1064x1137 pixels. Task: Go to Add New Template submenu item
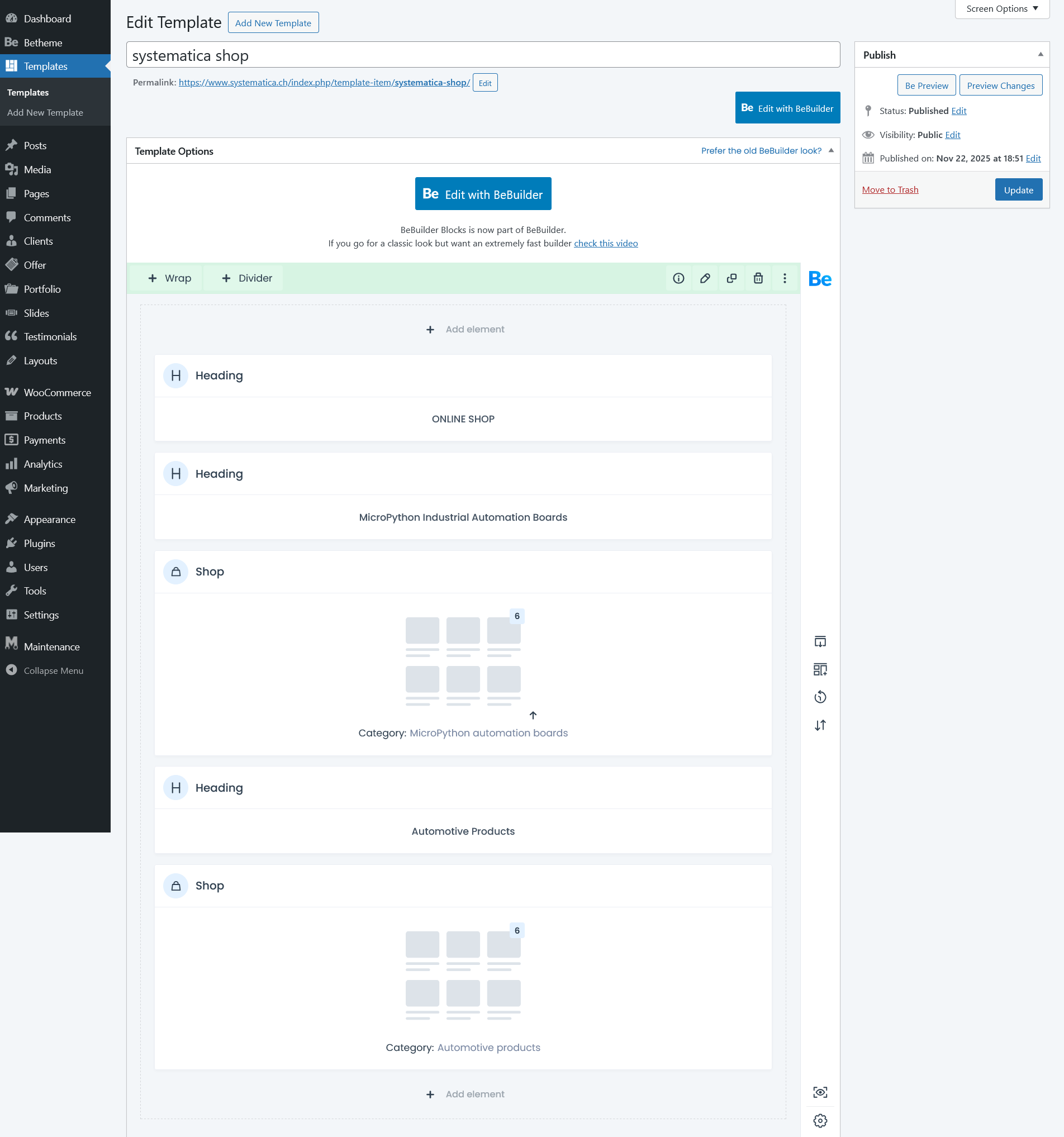point(45,113)
